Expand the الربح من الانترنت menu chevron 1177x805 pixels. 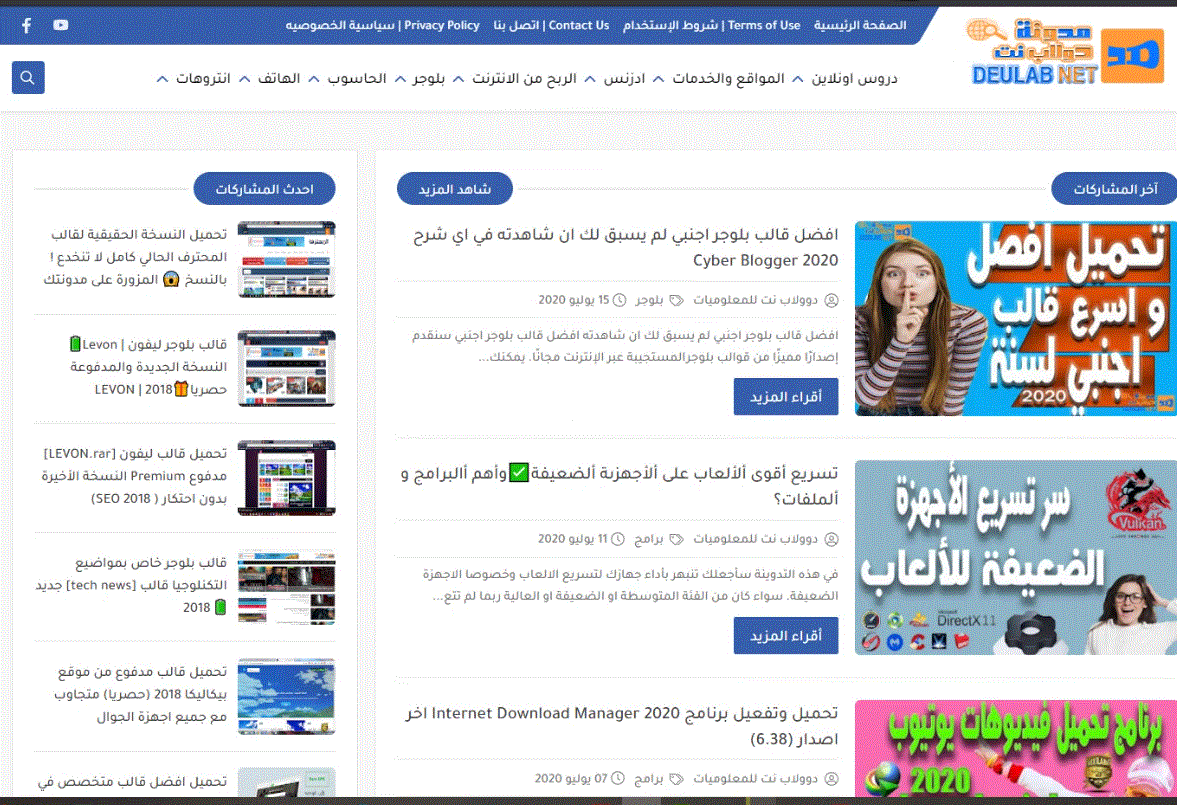click(458, 79)
